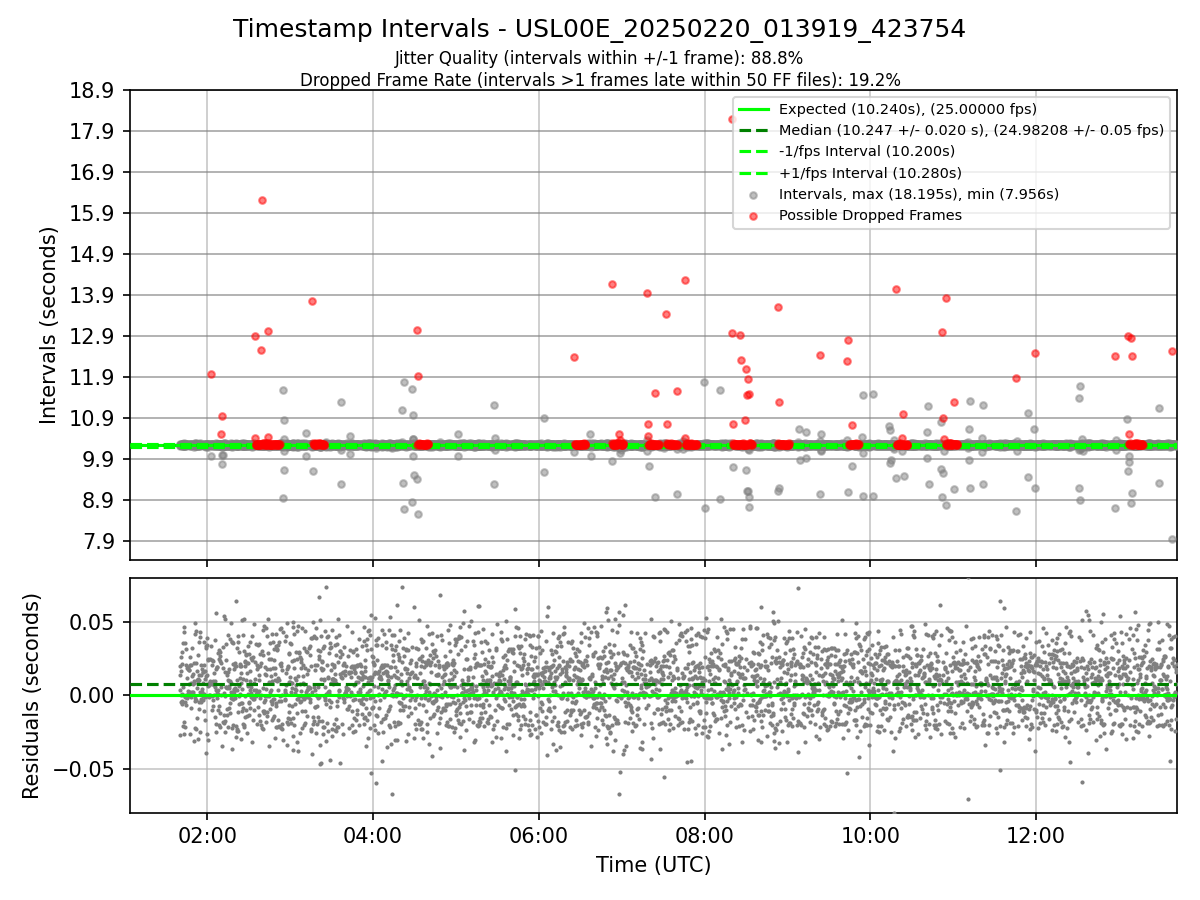Select the 'Jitter Quality' 88.8% subtitle line
This screenshot has width=1200, height=900.
pyautogui.click(x=599, y=58)
